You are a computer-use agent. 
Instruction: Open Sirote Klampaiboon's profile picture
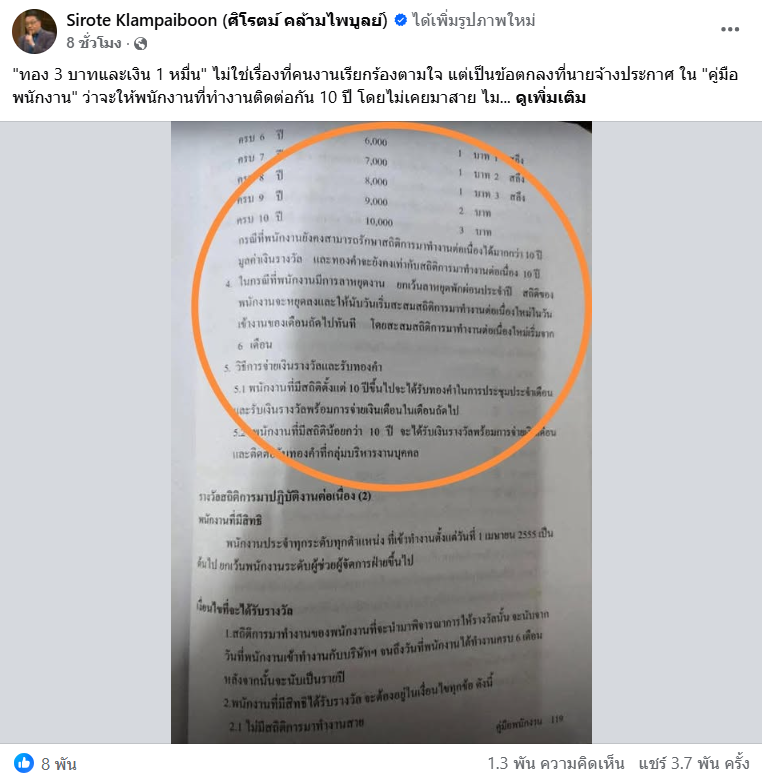[34, 31]
